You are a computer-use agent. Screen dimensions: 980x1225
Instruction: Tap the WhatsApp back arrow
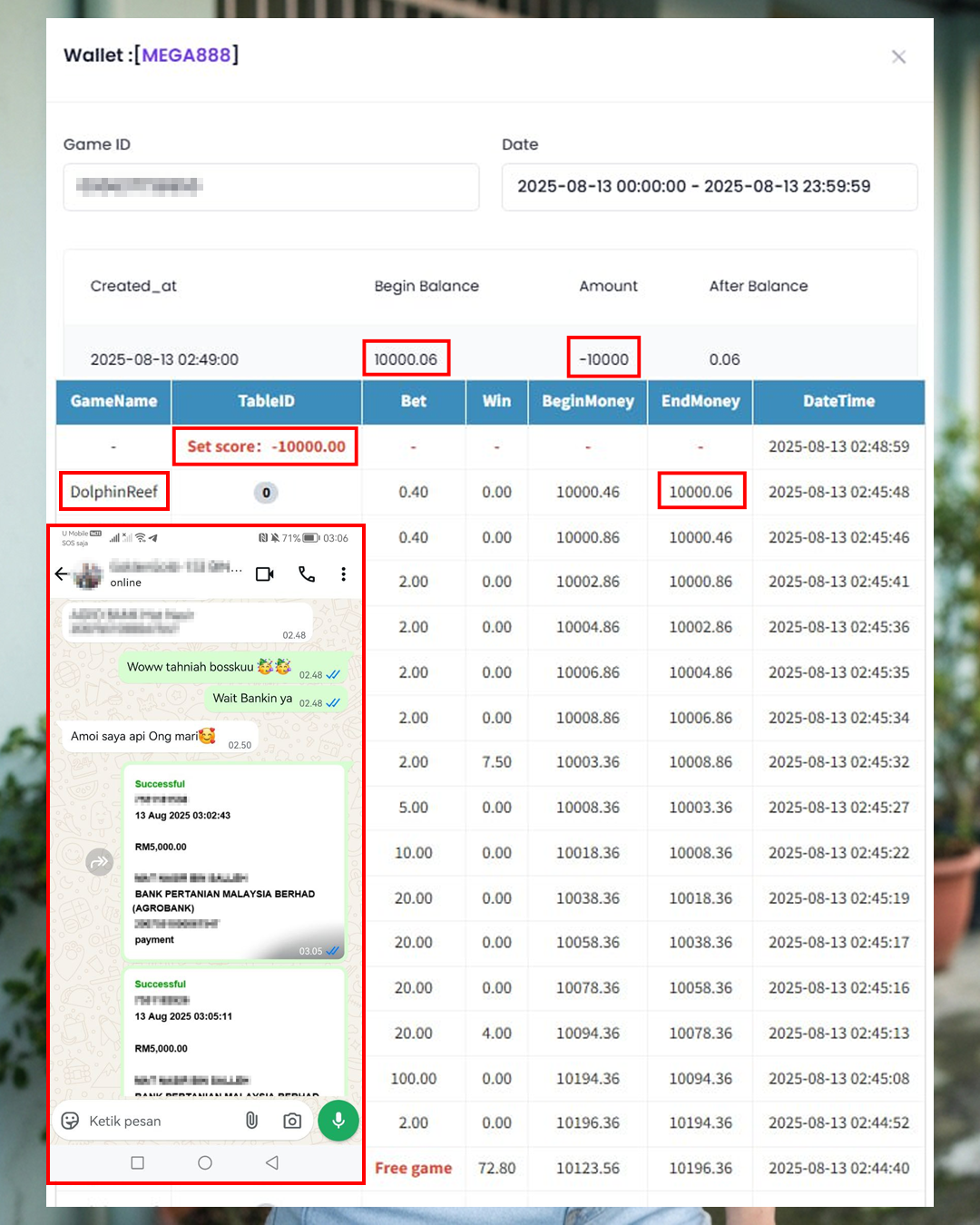[x=62, y=573]
